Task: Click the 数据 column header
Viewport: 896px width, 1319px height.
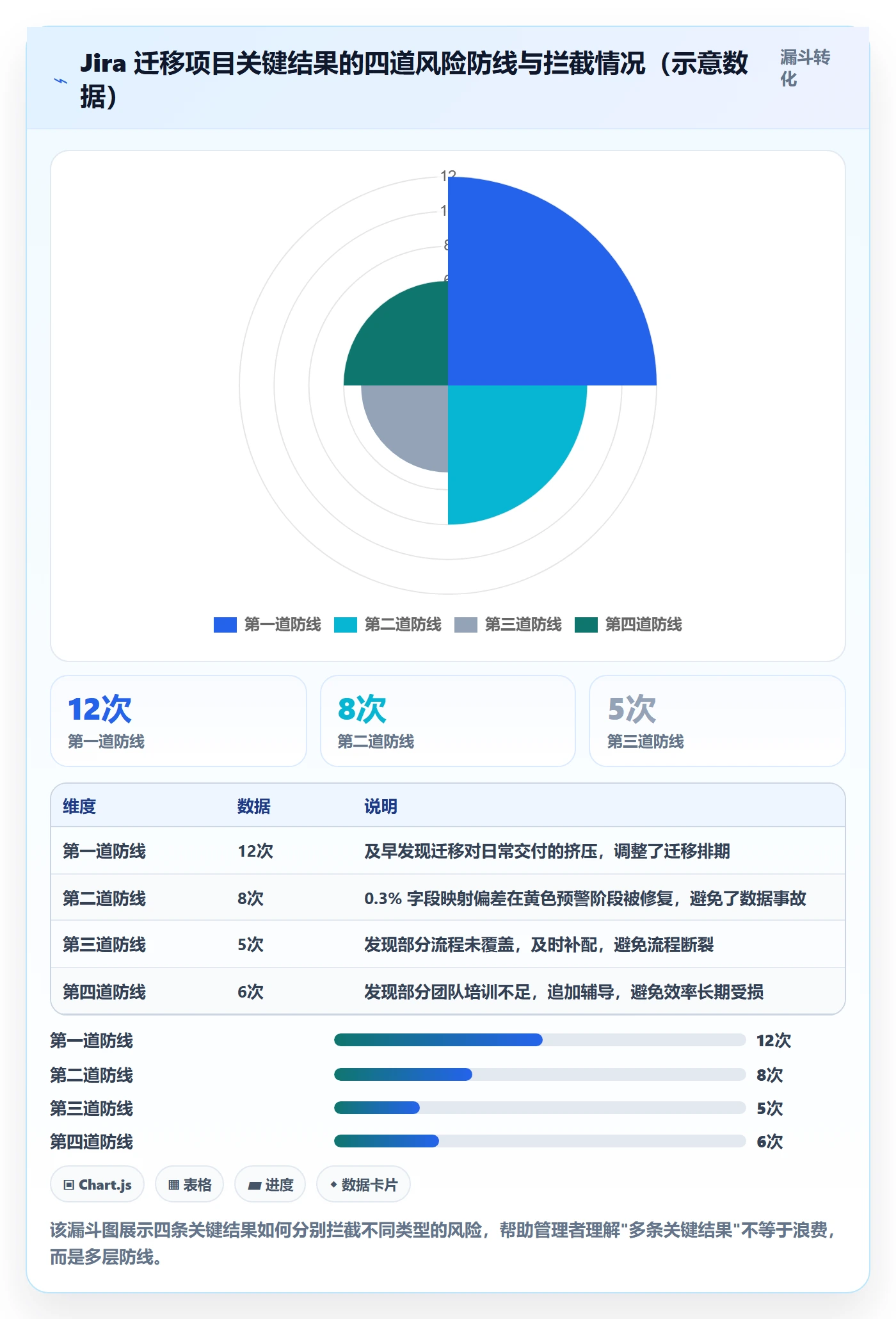Action: (x=254, y=806)
